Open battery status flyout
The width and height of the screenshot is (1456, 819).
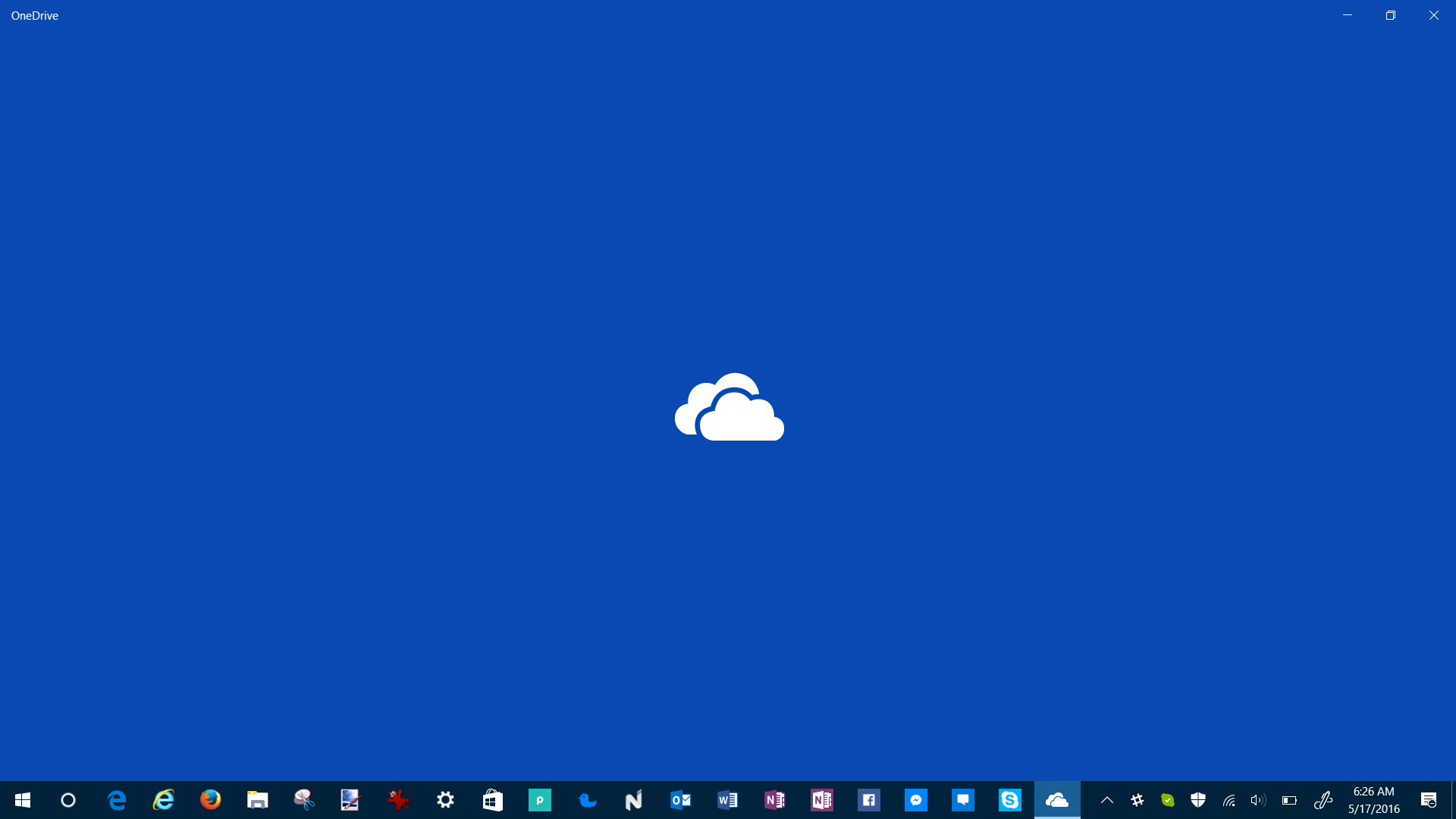(1289, 800)
